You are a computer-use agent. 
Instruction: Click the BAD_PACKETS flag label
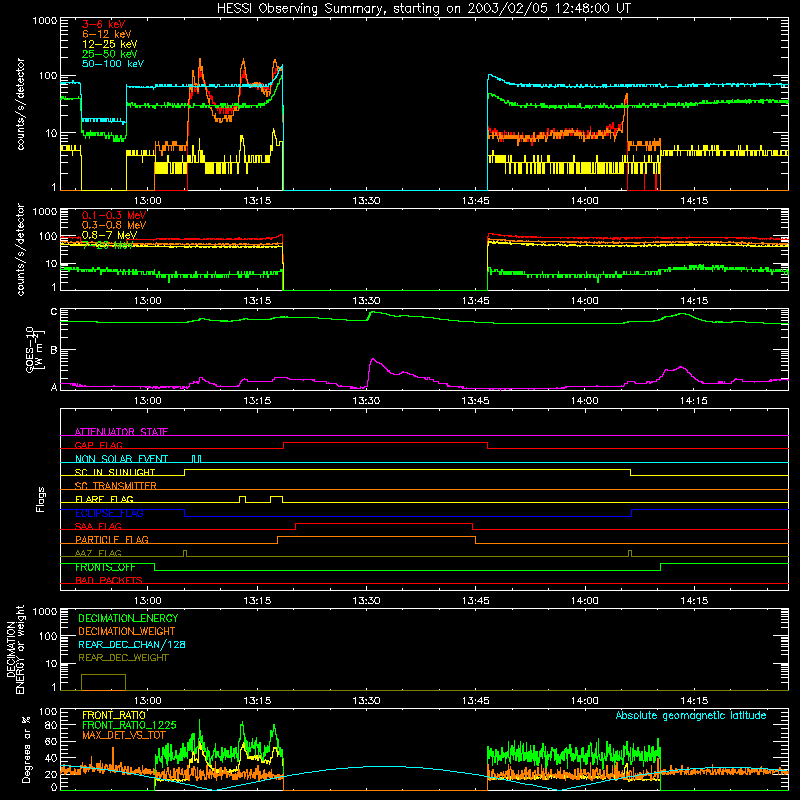[109, 580]
